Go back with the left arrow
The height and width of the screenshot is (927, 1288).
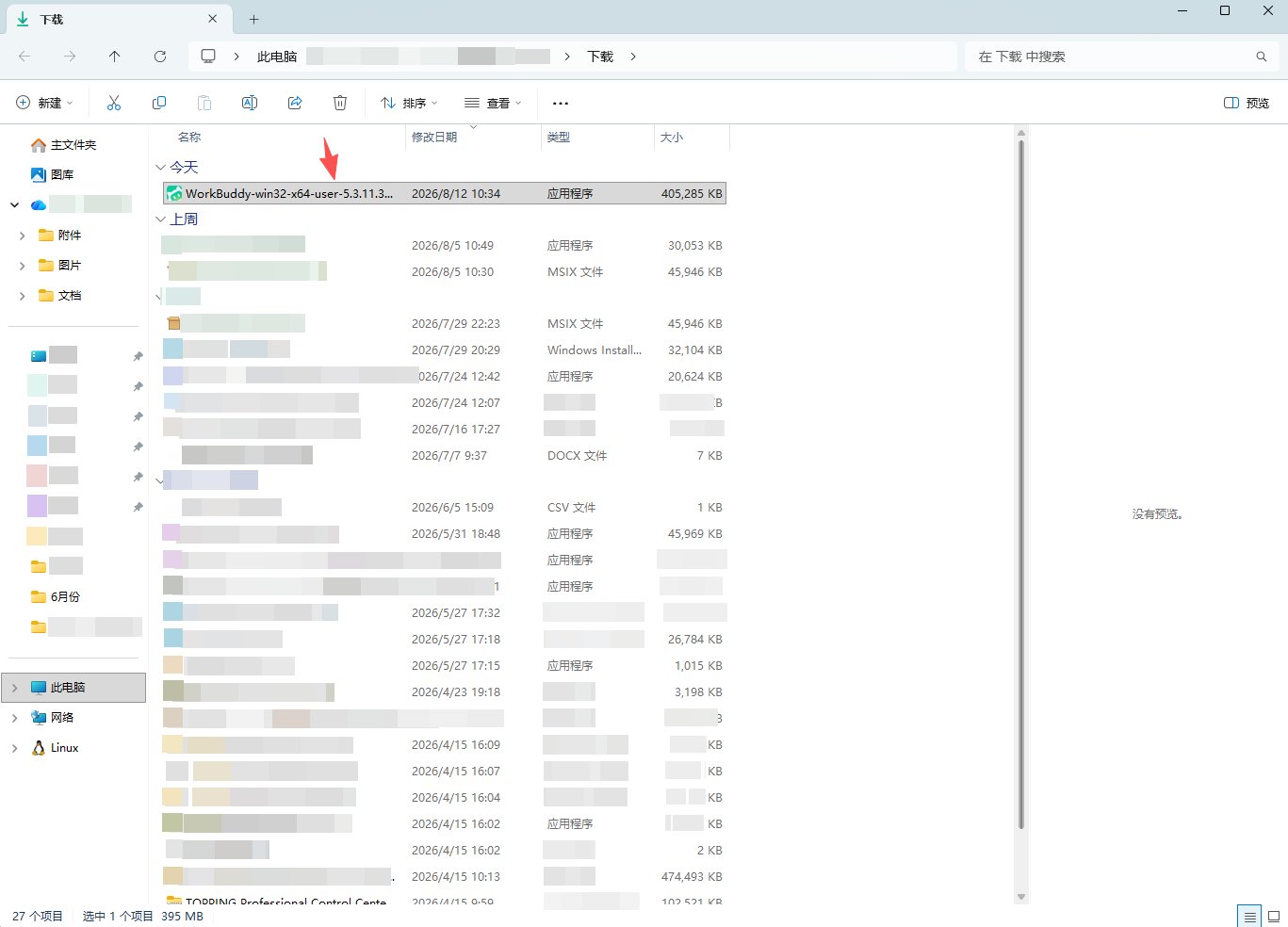coord(24,57)
